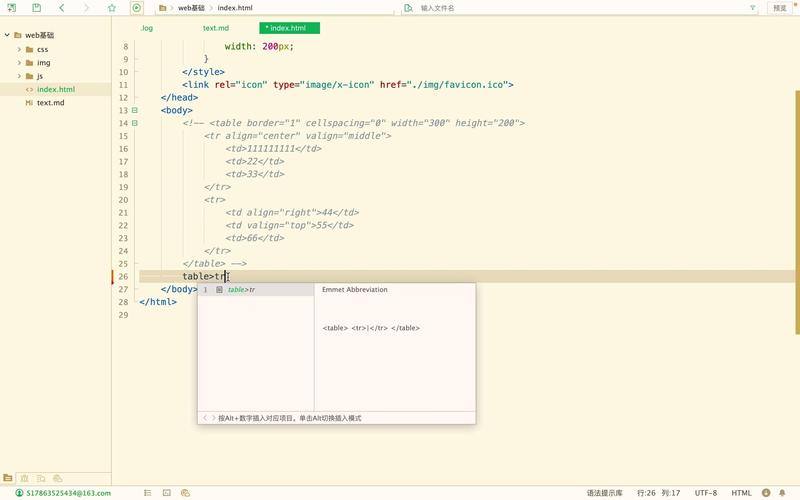Click the save file toolbar icon

[x=36, y=8]
